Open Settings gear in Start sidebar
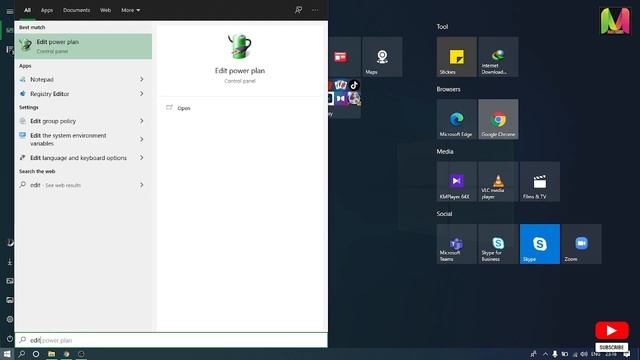Viewport: 640px width, 360px height. (x=10, y=319)
